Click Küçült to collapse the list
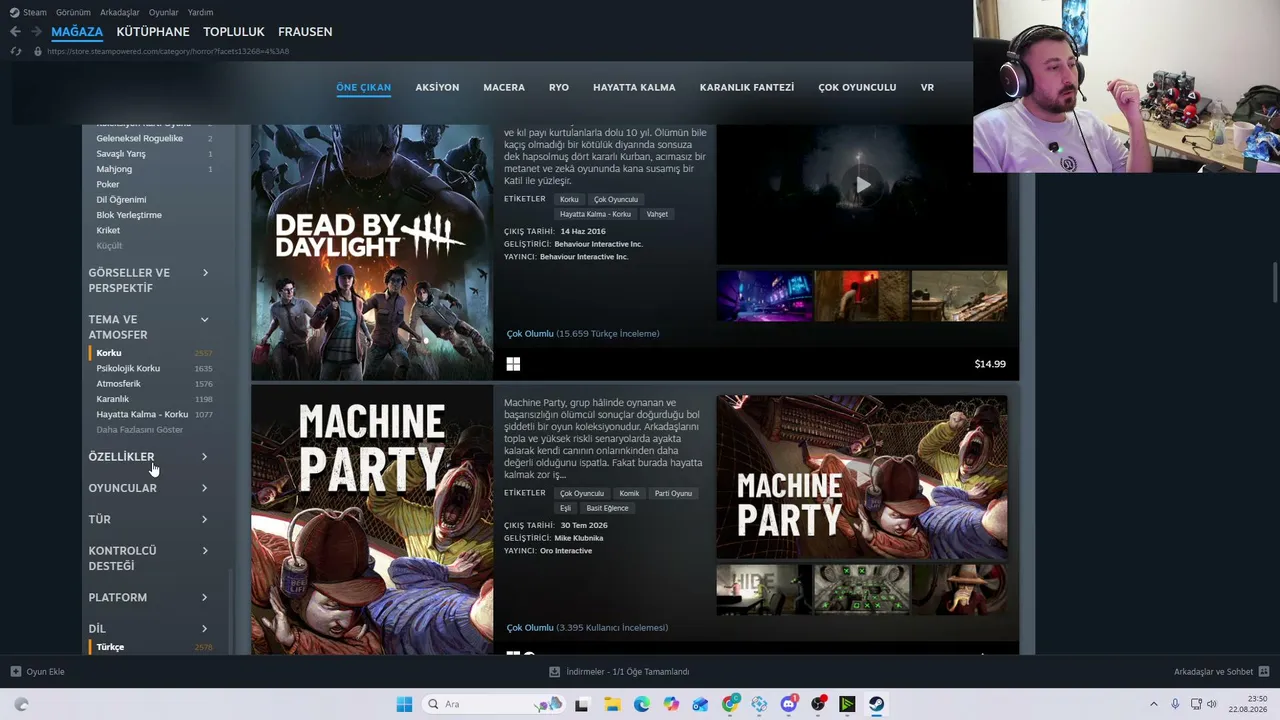The image size is (1280, 720). 109,246
